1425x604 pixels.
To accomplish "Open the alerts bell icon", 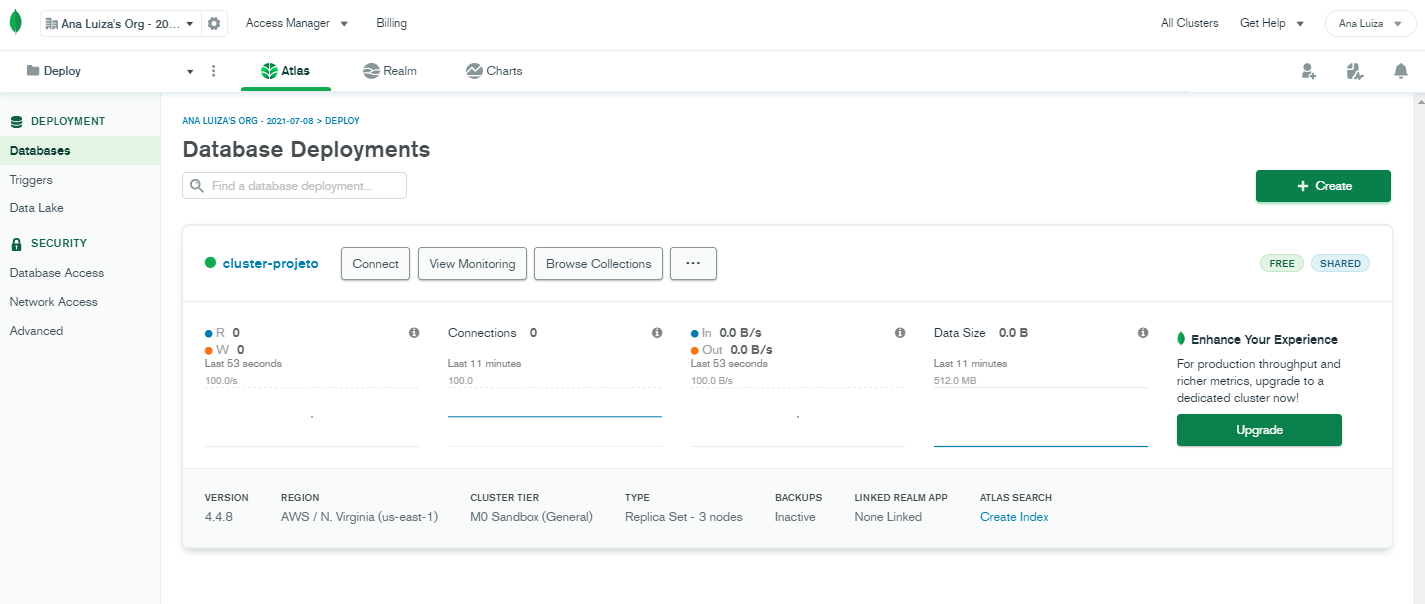I will (x=1401, y=71).
